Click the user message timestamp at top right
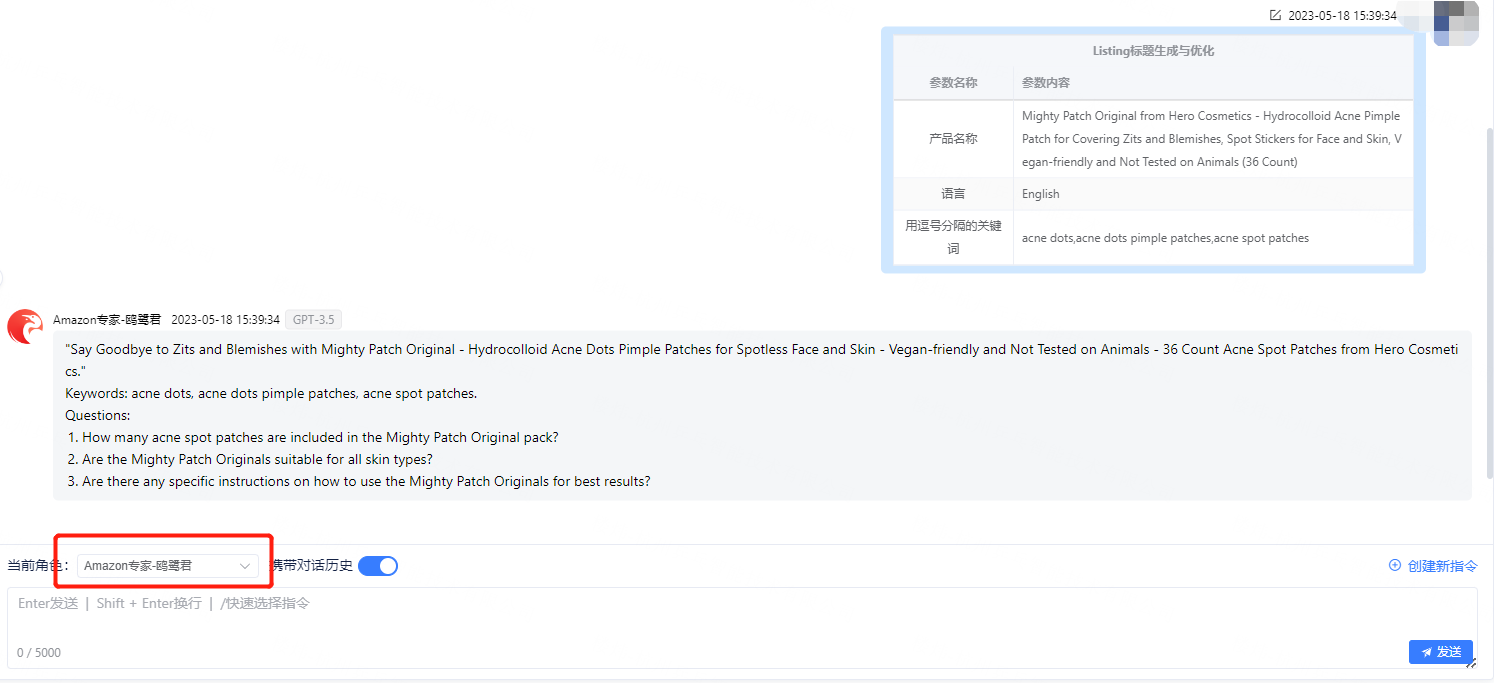Viewport: 1494px width, 683px height. point(1342,15)
